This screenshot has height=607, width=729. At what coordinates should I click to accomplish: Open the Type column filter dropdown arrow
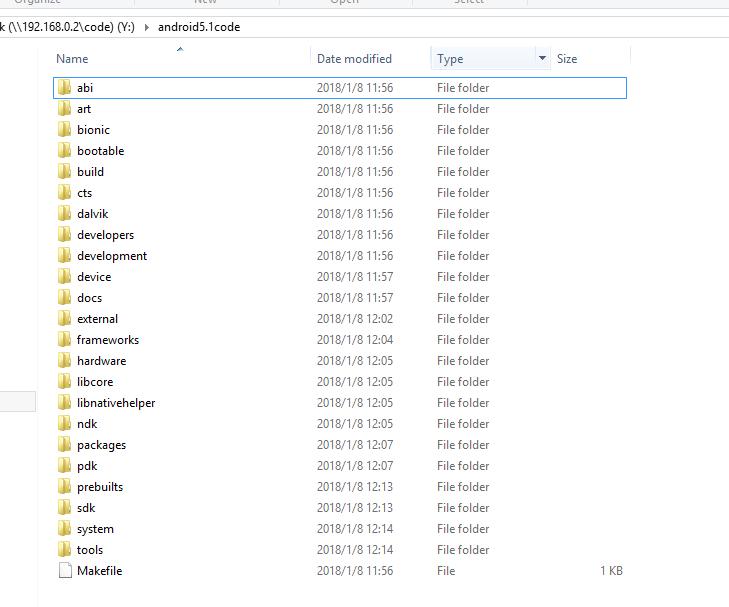point(542,59)
